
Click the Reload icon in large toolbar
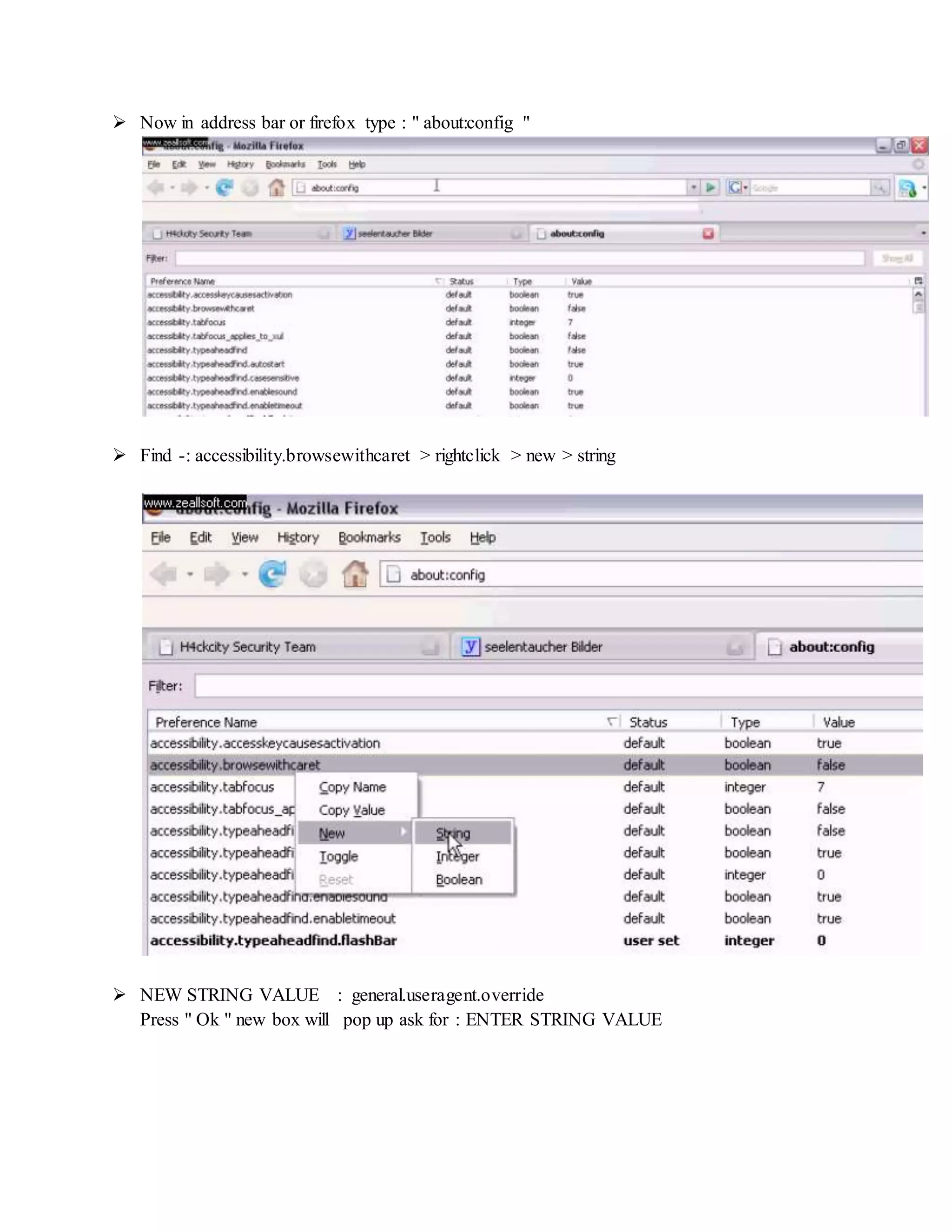272,575
